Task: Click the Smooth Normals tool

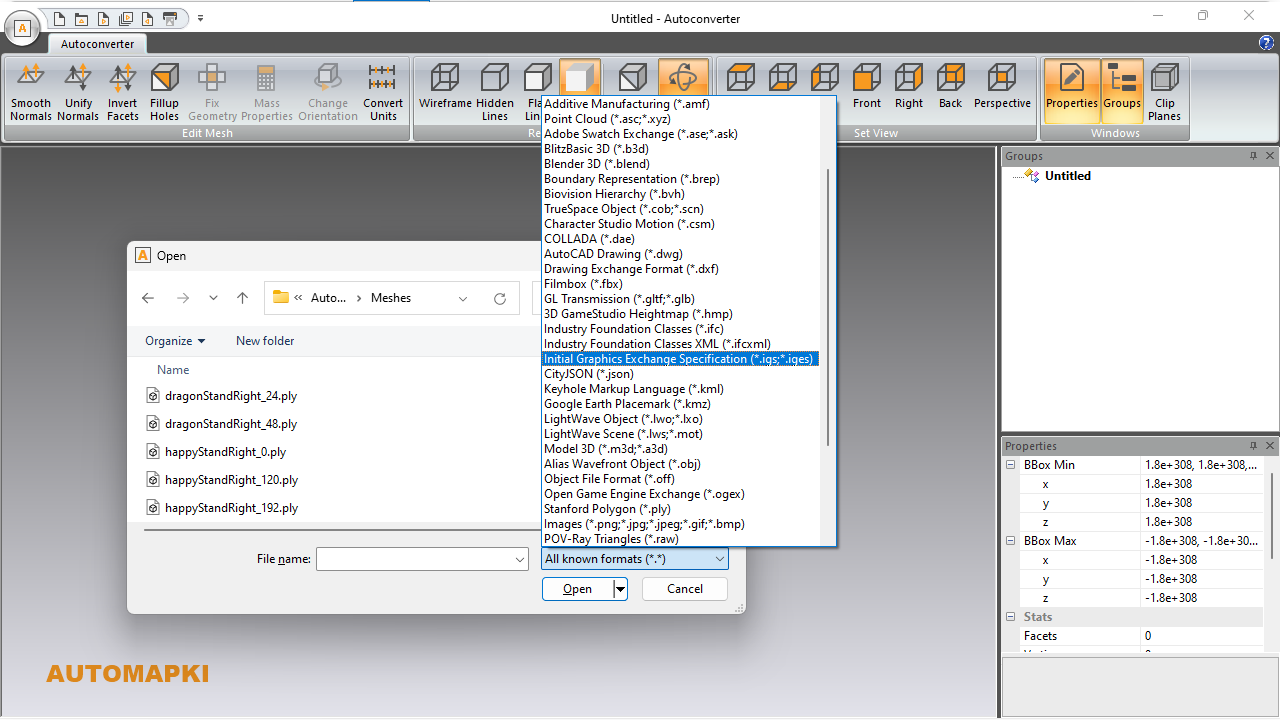Action: coord(31,92)
